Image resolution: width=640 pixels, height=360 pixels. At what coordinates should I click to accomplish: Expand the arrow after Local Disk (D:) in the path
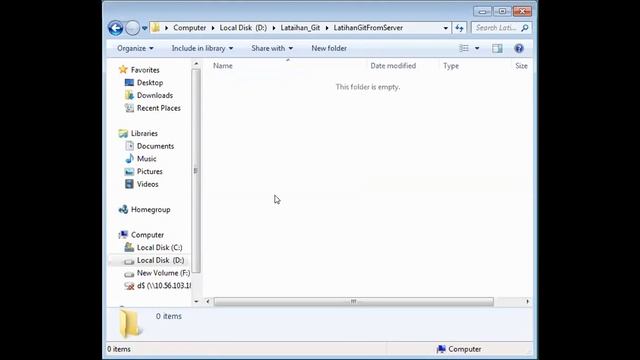pos(273,28)
